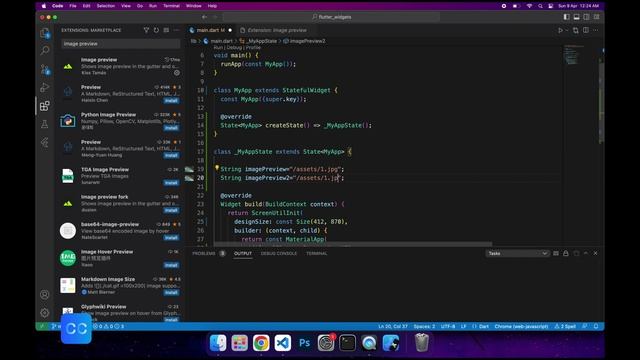Viewport: 640px width, 360px height.
Task: Maximize panel with chevron up
Action: pyautogui.click(x=586, y=253)
